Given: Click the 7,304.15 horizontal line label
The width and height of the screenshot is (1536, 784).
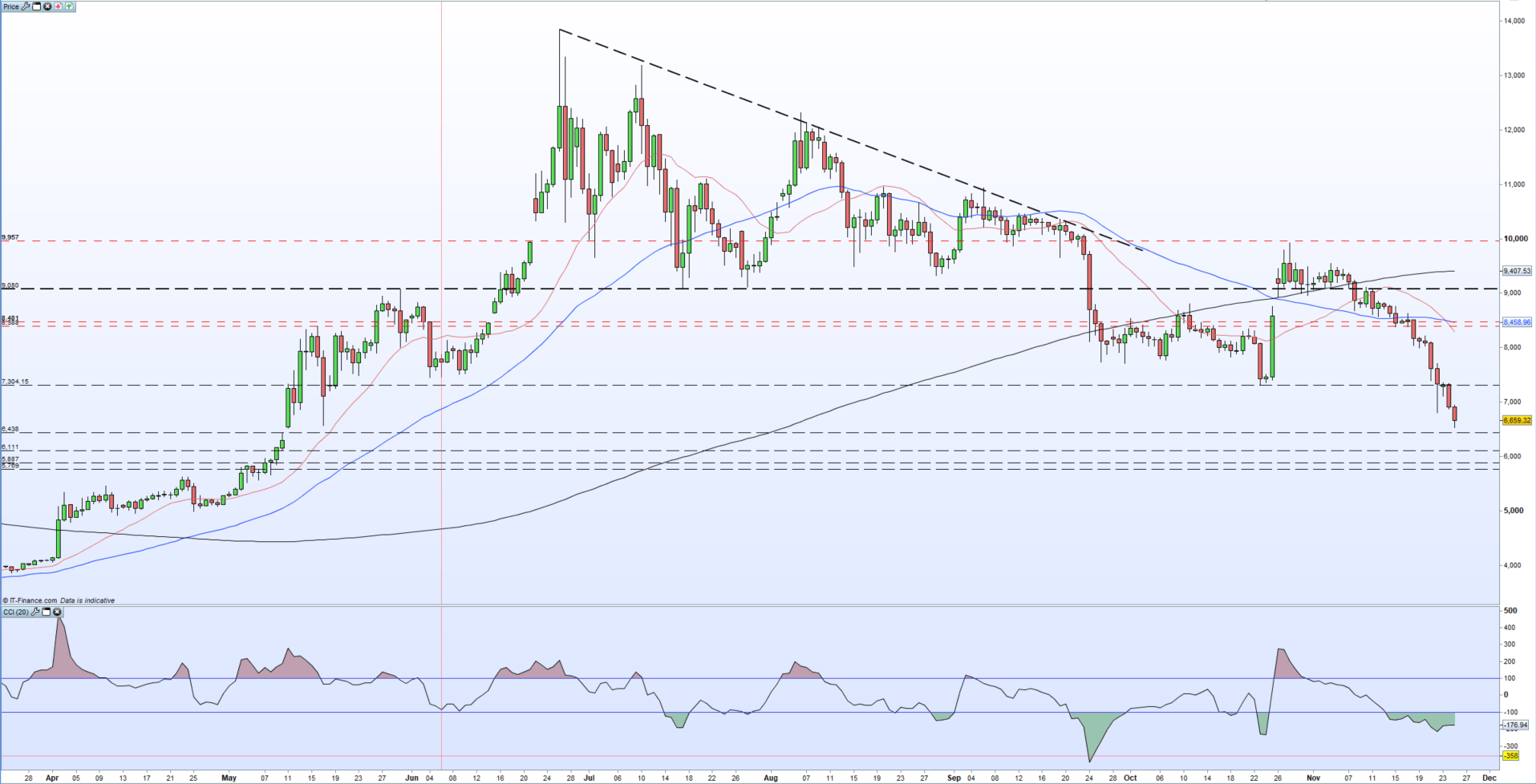Looking at the screenshot, I should tap(15, 382).
